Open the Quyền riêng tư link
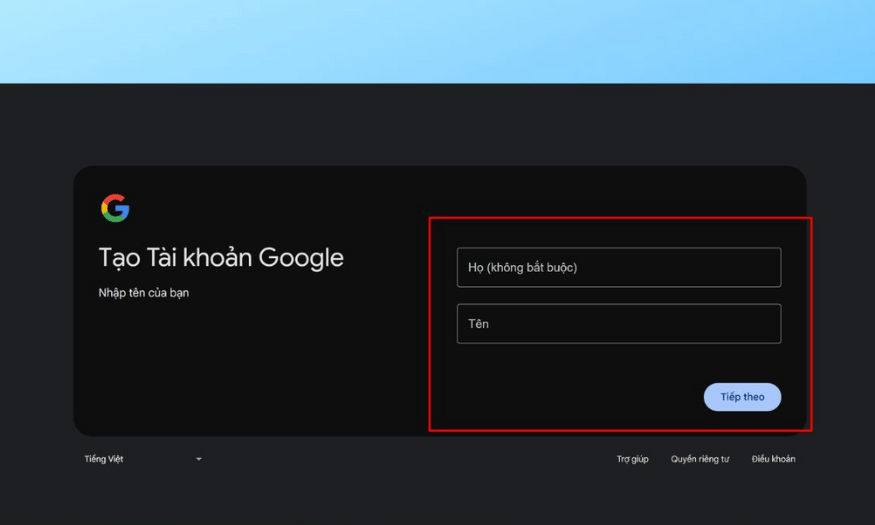 click(x=699, y=459)
